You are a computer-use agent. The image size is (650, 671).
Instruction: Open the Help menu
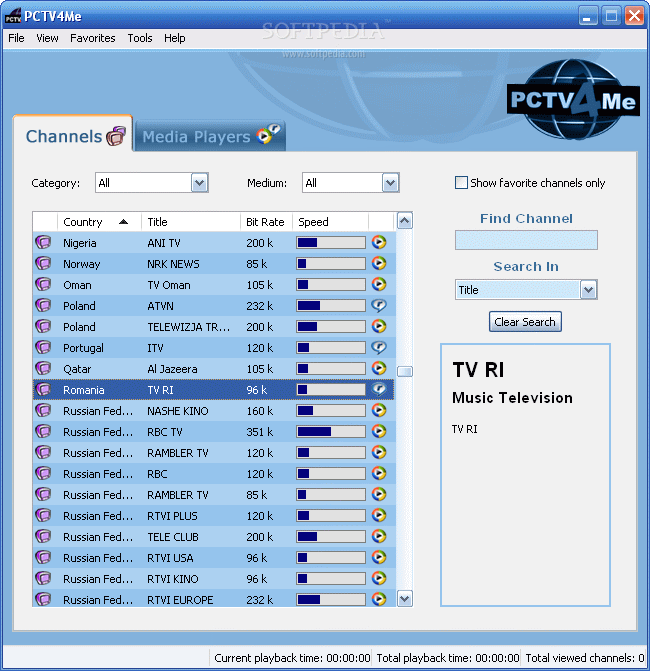175,38
